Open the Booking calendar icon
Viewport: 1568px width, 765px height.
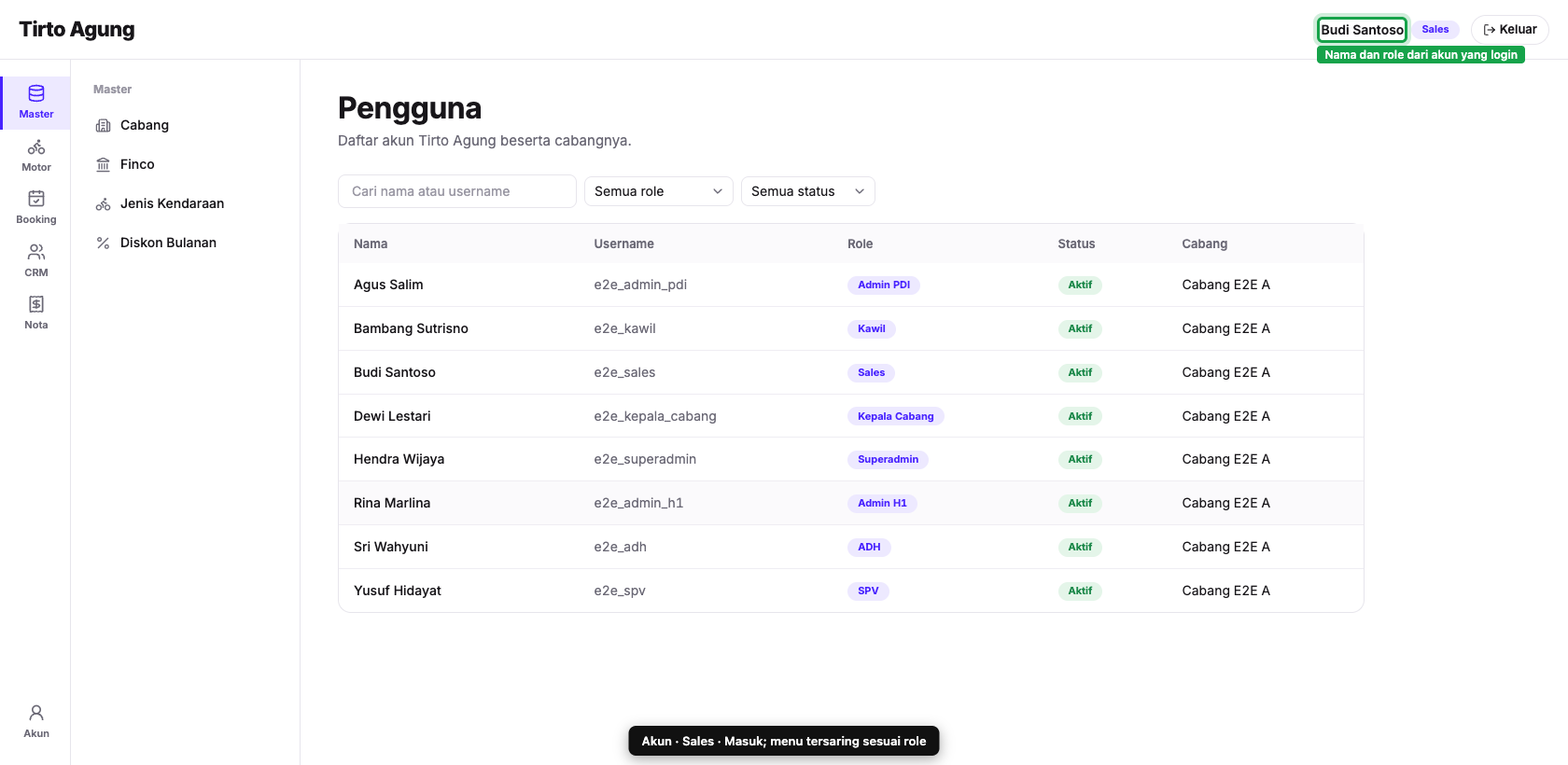coord(36,199)
